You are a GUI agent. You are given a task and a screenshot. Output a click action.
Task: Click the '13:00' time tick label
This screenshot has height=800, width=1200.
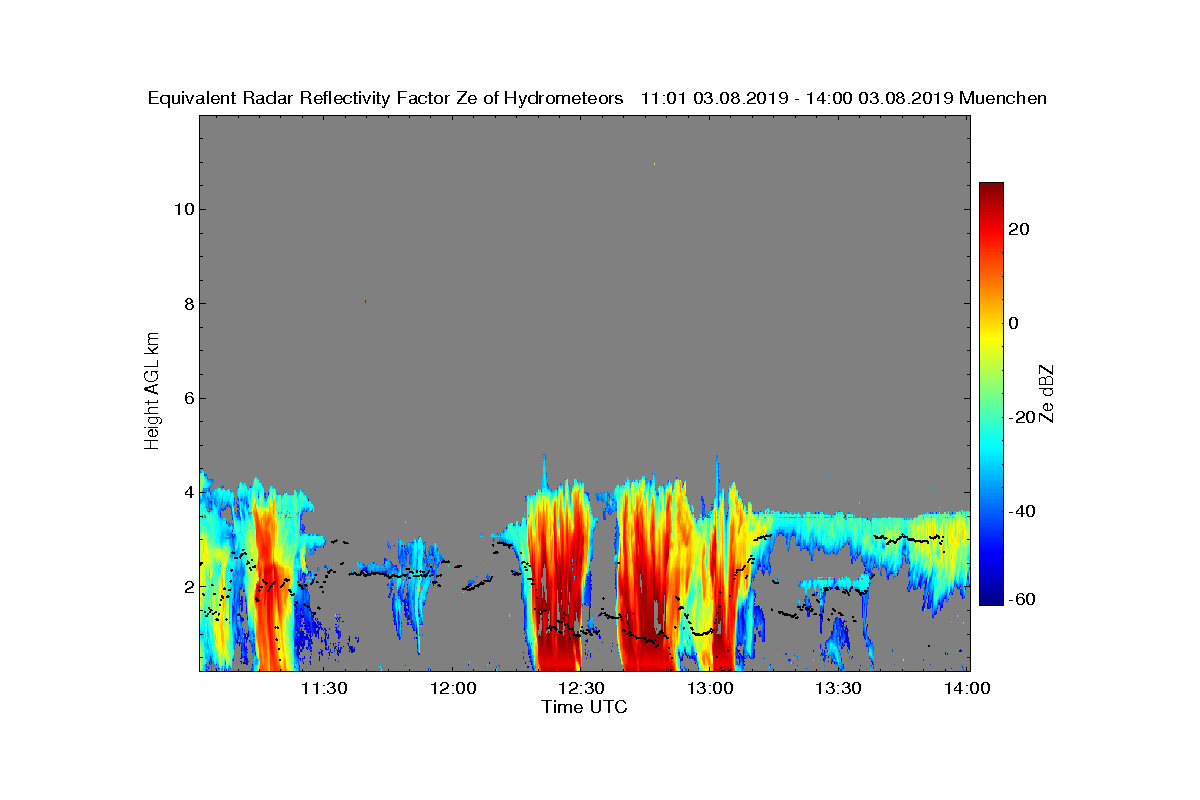[710, 688]
